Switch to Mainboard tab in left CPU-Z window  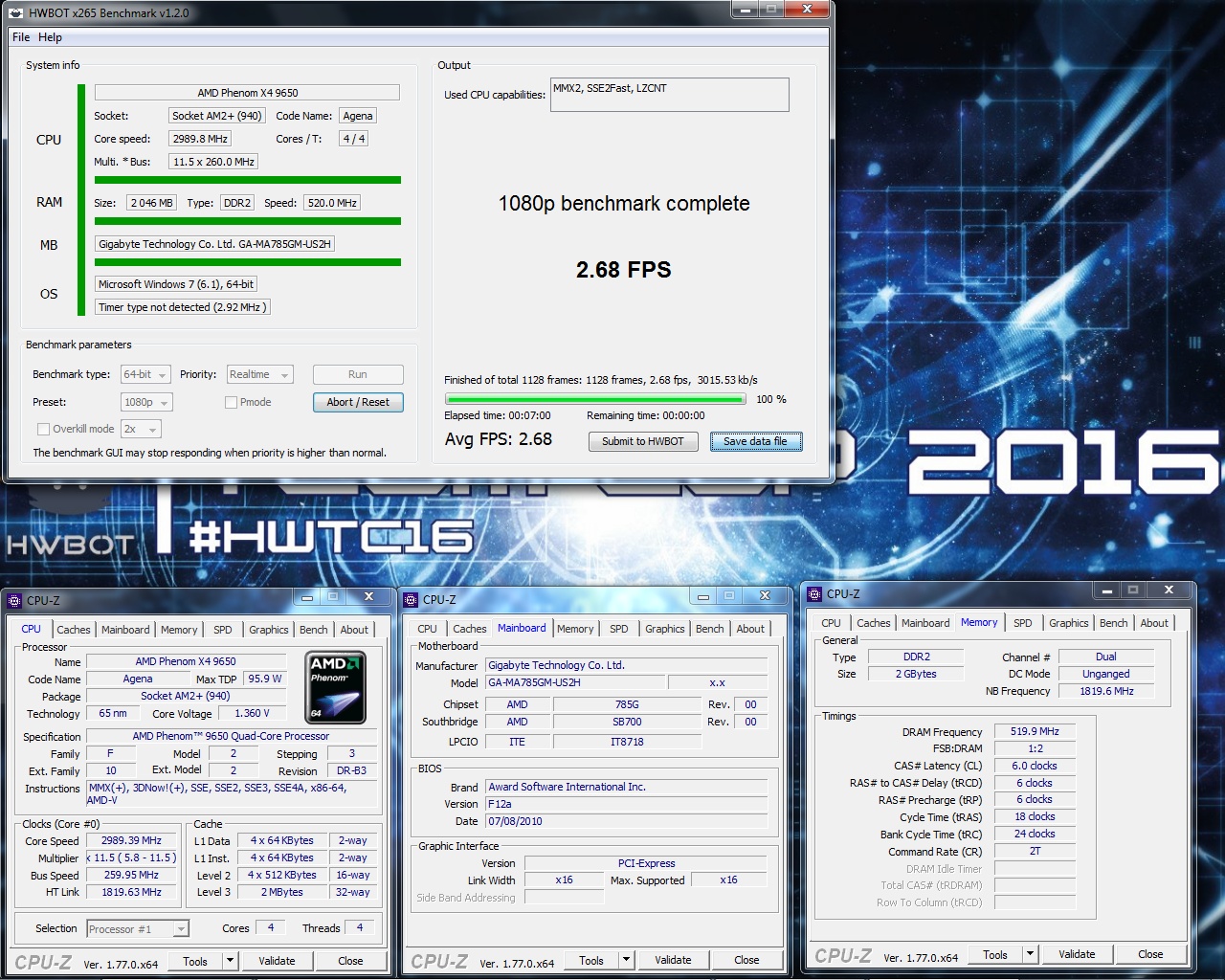pos(125,630)
